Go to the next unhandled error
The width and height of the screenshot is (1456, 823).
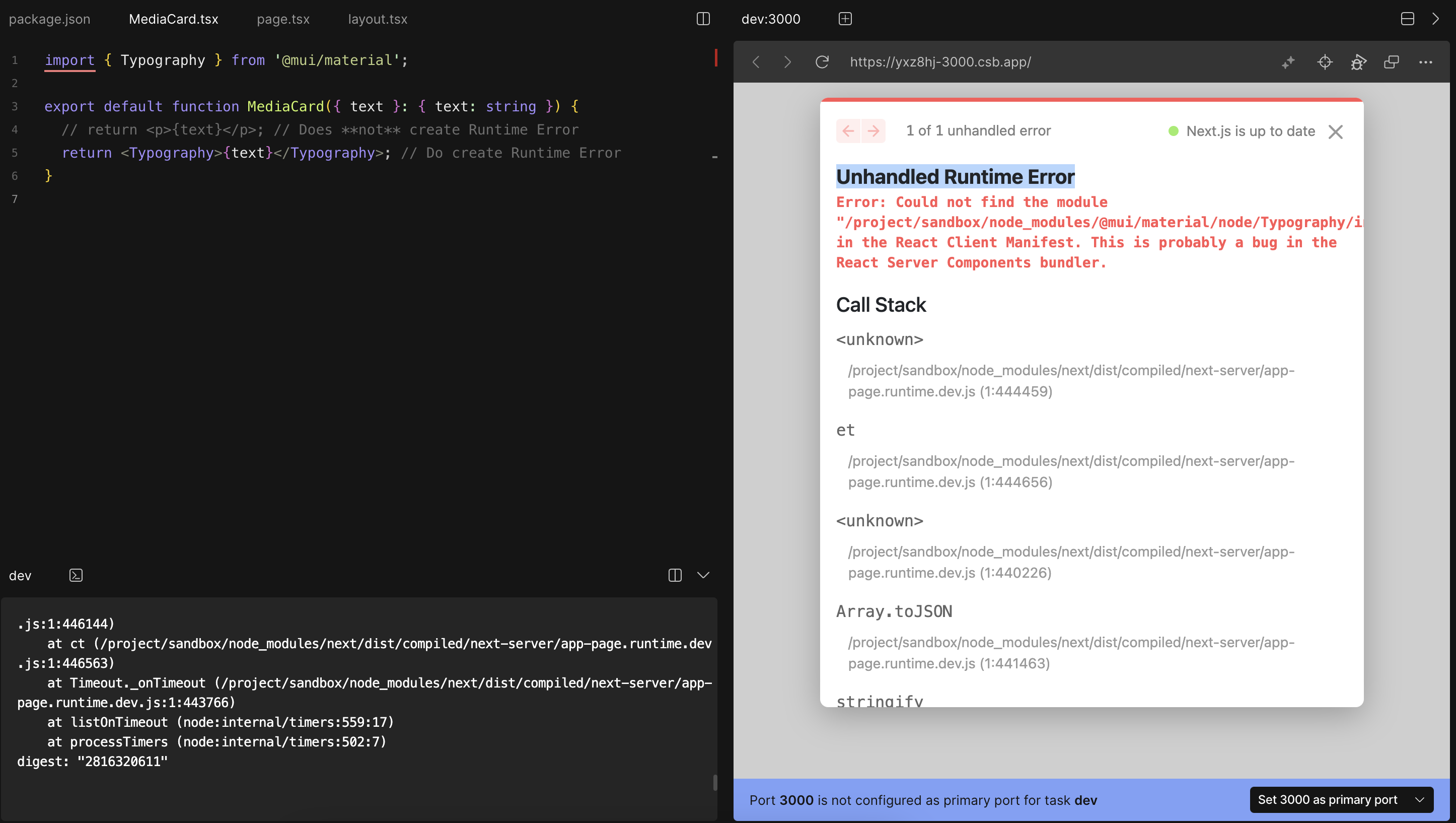874,130
